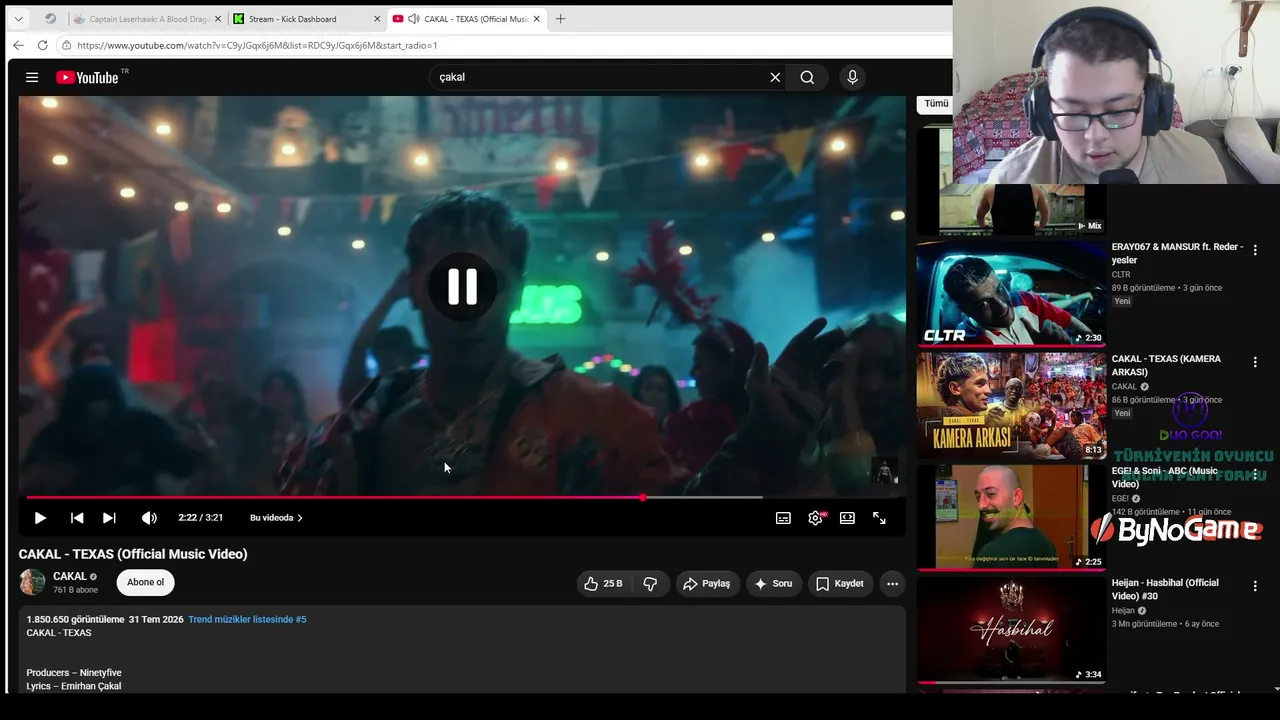Skip to the next video
The width and height of the screenshot is (1280, 720).
click(x=109, y=518)
